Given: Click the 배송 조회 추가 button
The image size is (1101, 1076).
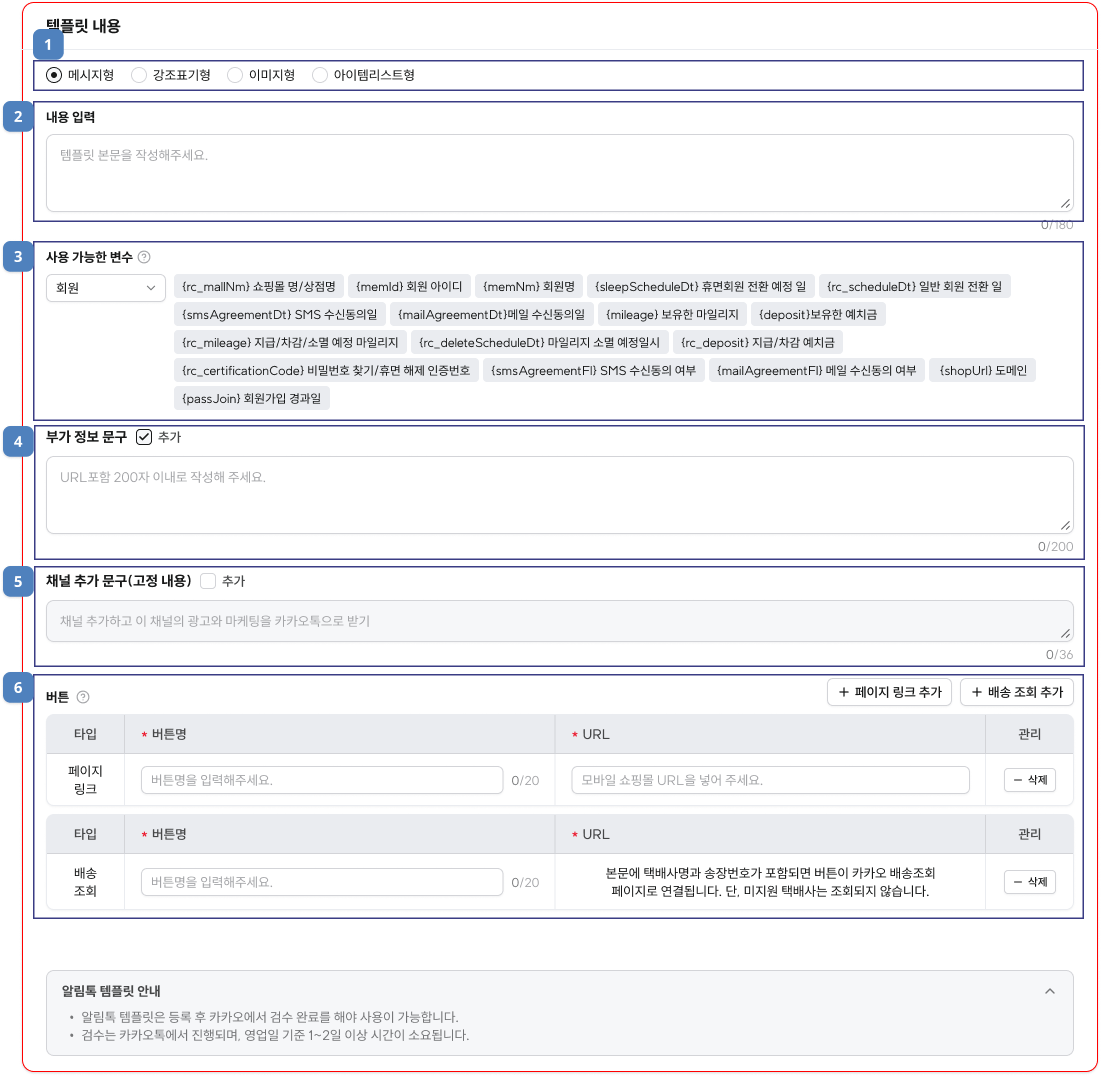Looking at the screenshot, I should 1017,692.
